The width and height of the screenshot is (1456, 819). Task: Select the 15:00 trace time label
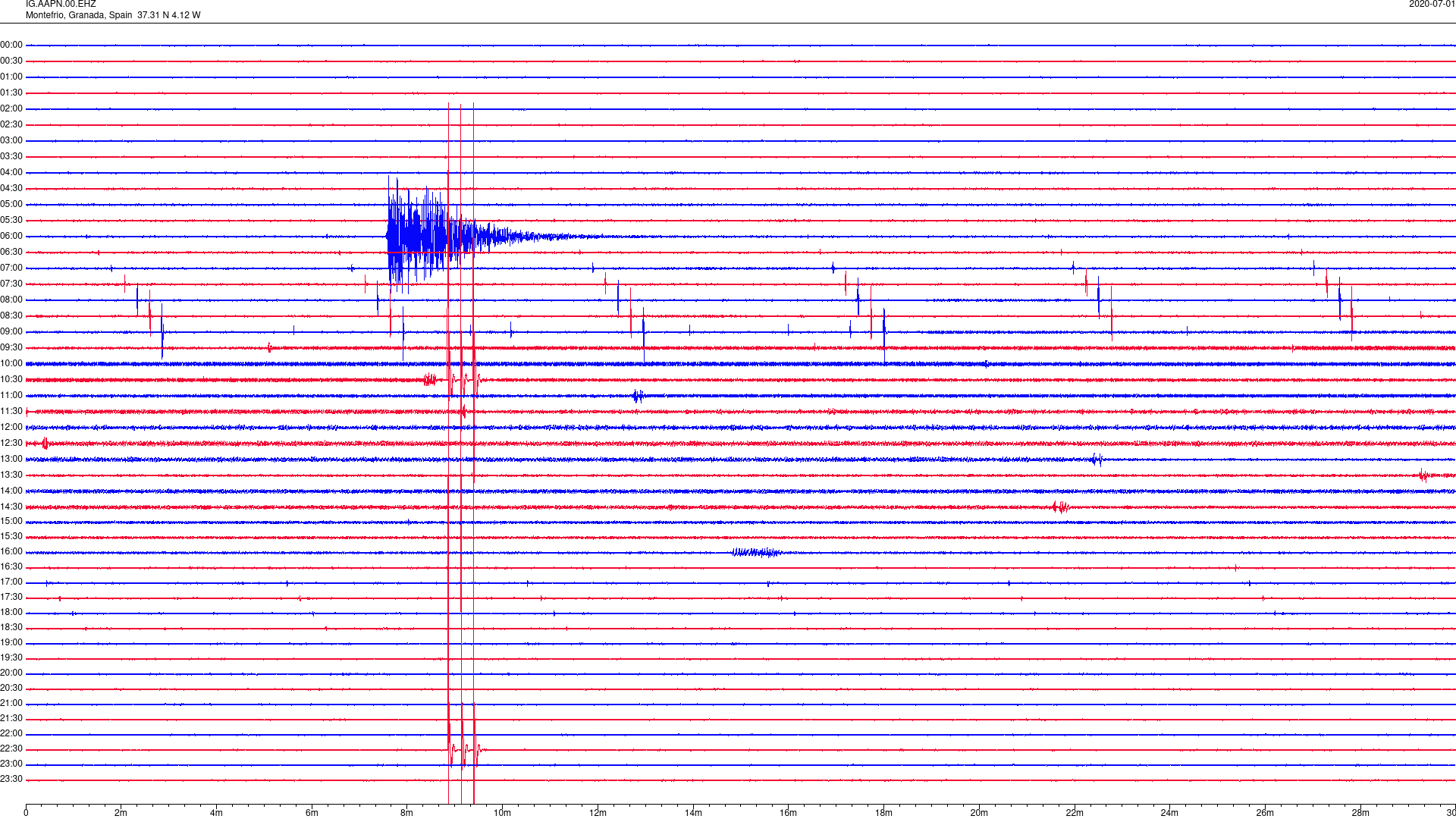(x=11, y=521)
